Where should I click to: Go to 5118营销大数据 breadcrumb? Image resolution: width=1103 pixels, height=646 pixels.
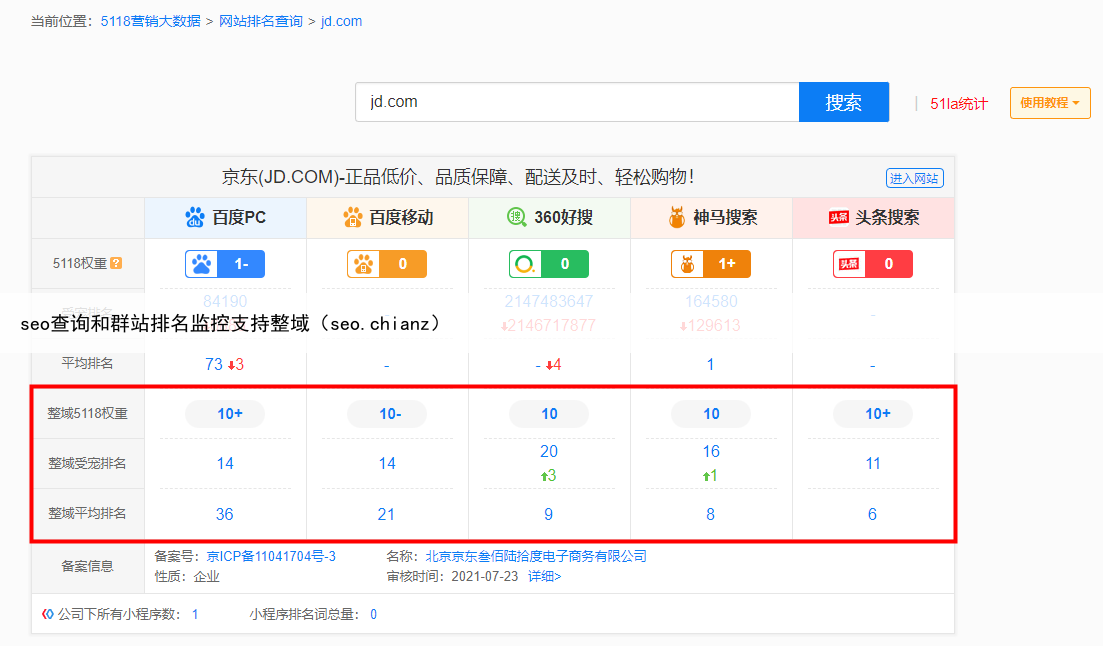coord(151,21)
